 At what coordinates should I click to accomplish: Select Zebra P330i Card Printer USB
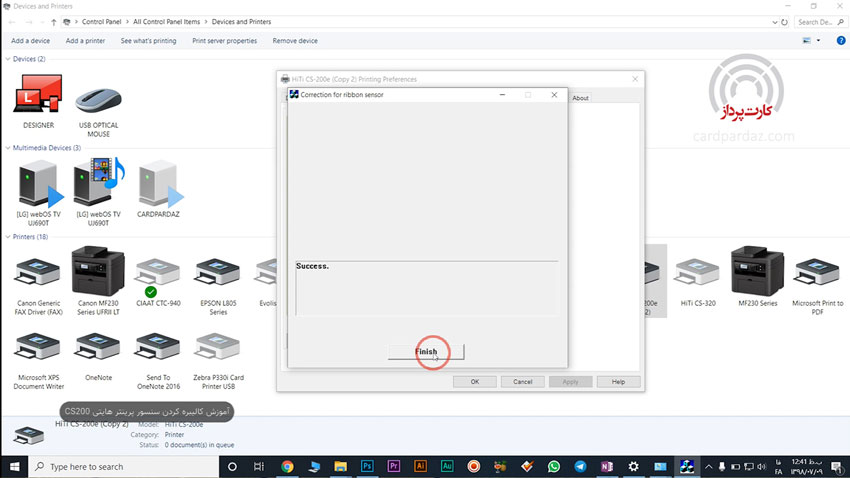pyautogui.click(x=218, y=361)
